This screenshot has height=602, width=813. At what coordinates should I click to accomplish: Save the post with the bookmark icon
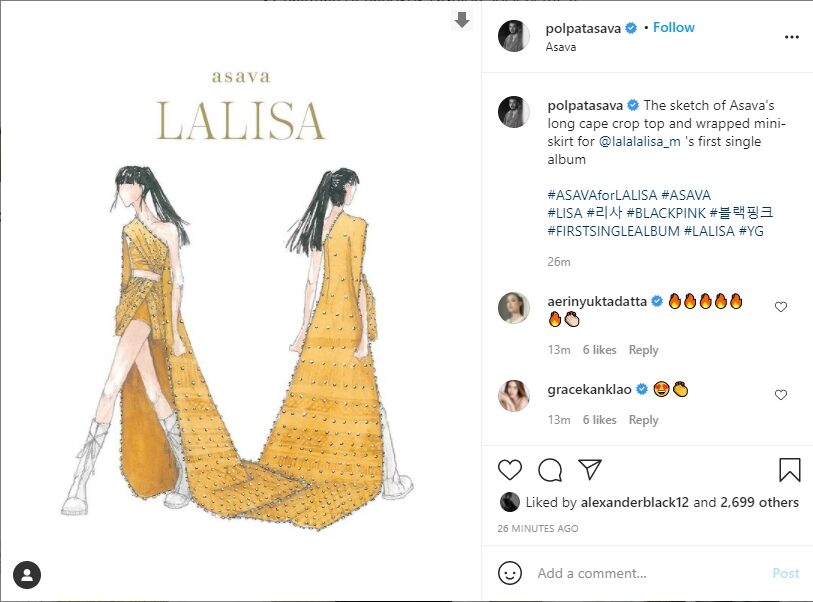coord(789,470)
